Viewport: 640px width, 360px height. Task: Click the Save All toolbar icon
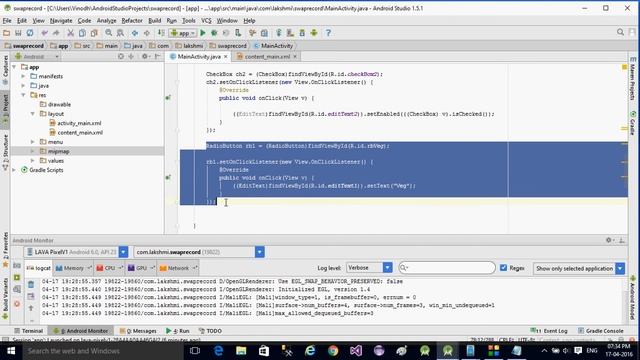click(18, 33)
